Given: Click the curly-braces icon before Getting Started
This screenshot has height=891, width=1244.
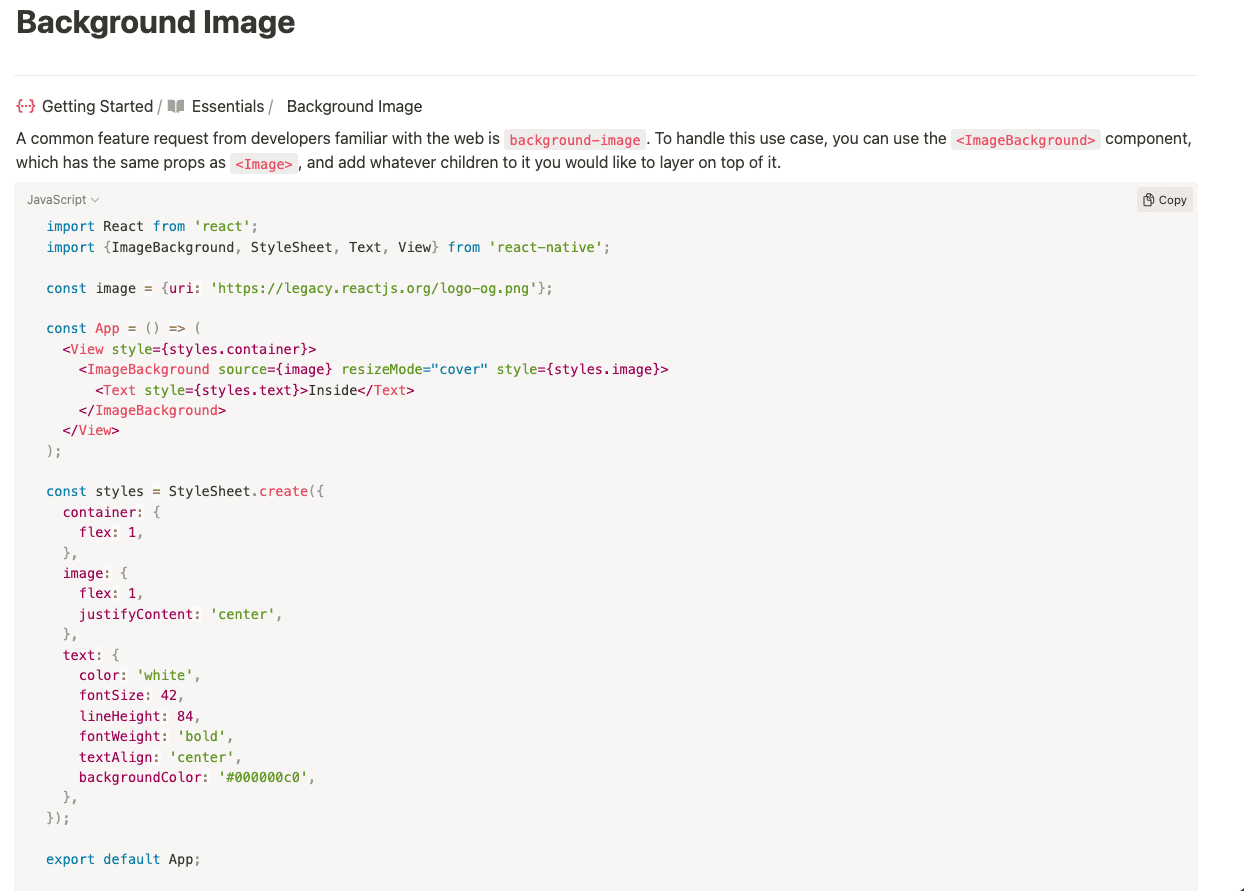Looking at the screenshot, I should tap(26, 106).
